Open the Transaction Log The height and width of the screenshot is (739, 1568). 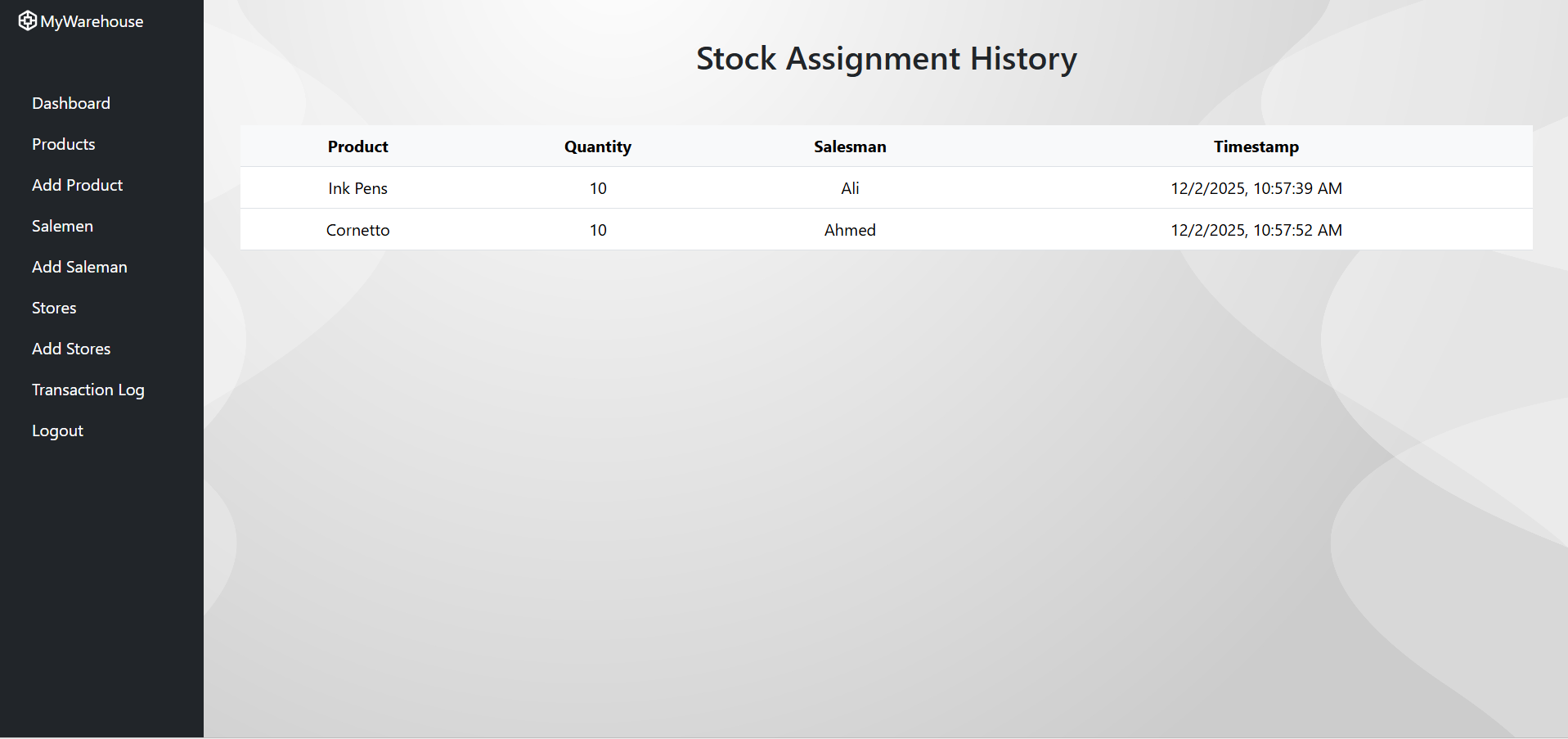pyautogui.click(x=88, y=390)
